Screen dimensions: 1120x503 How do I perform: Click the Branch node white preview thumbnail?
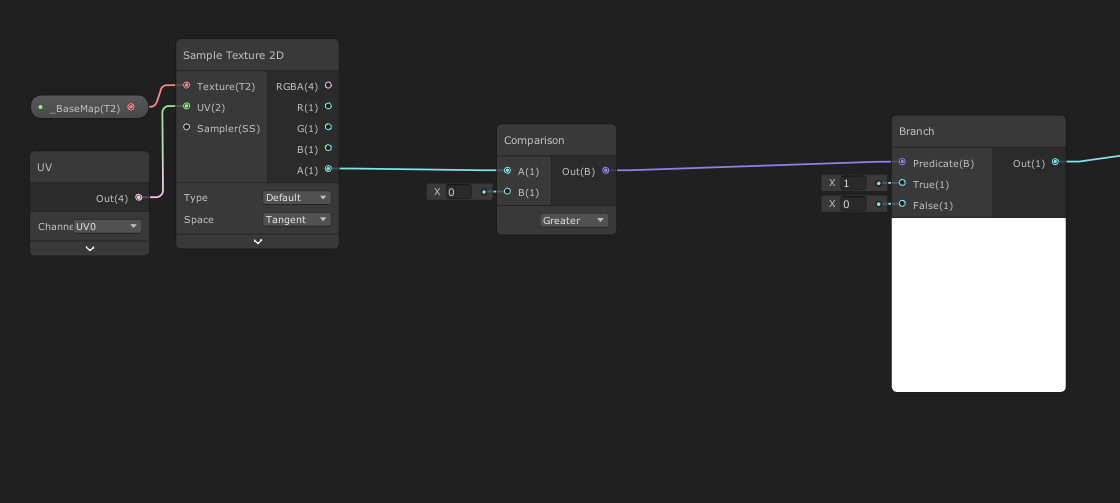(979, 305)
